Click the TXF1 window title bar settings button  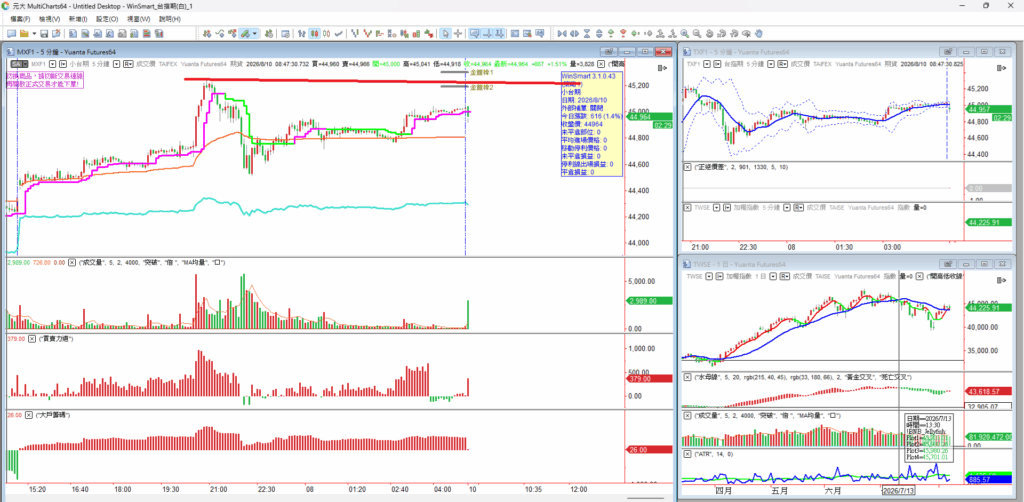pyautogui.click(x=948, y=52)
